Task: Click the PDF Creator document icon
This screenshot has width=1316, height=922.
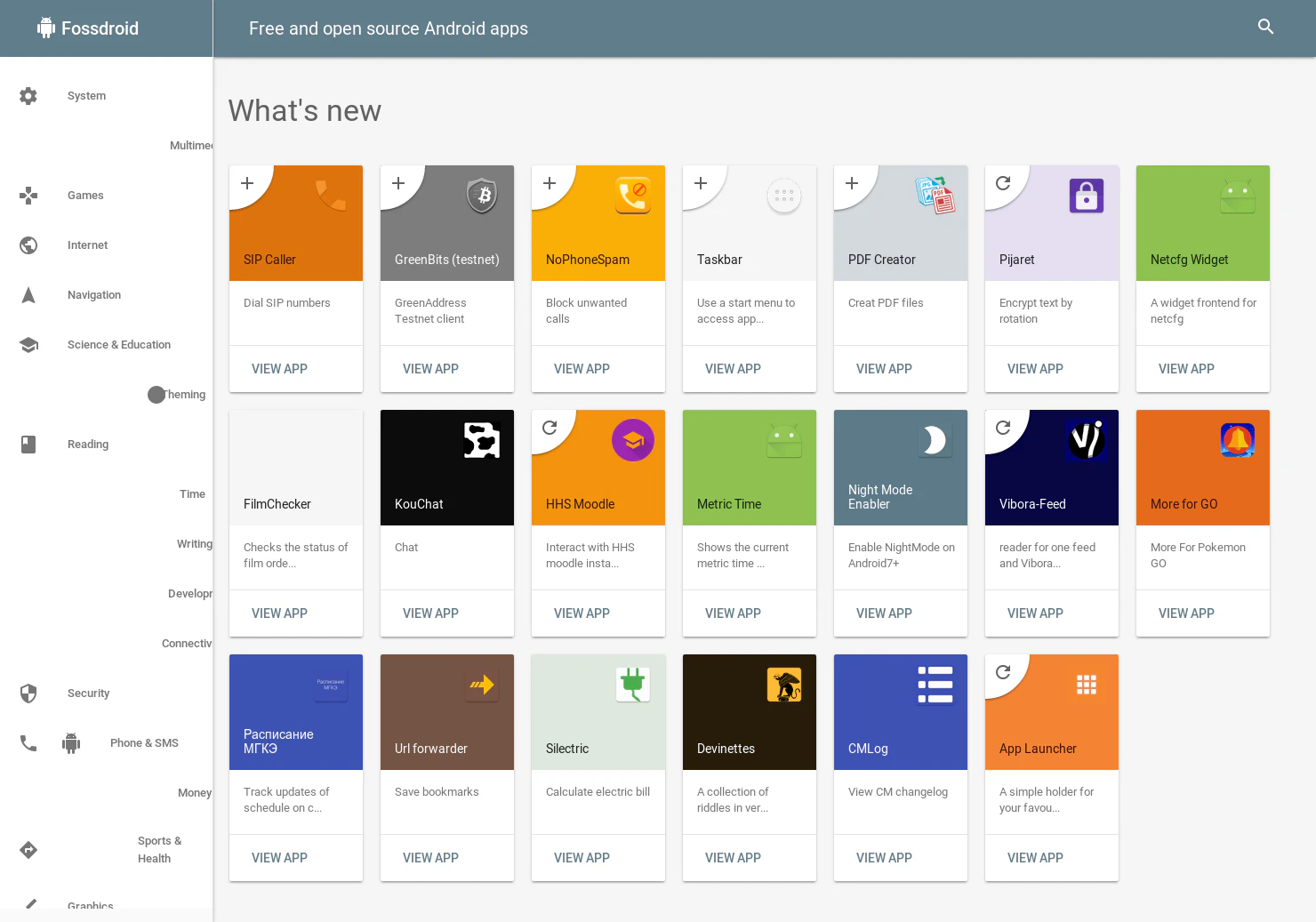Action: [x=935, y=196]
